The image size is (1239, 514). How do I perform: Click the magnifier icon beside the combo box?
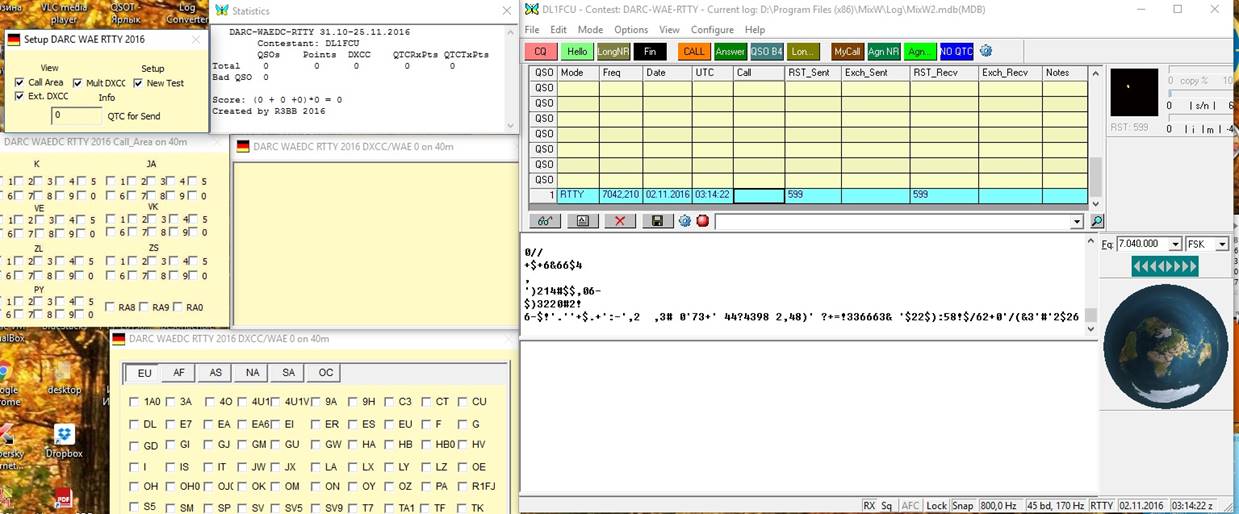1097,221
